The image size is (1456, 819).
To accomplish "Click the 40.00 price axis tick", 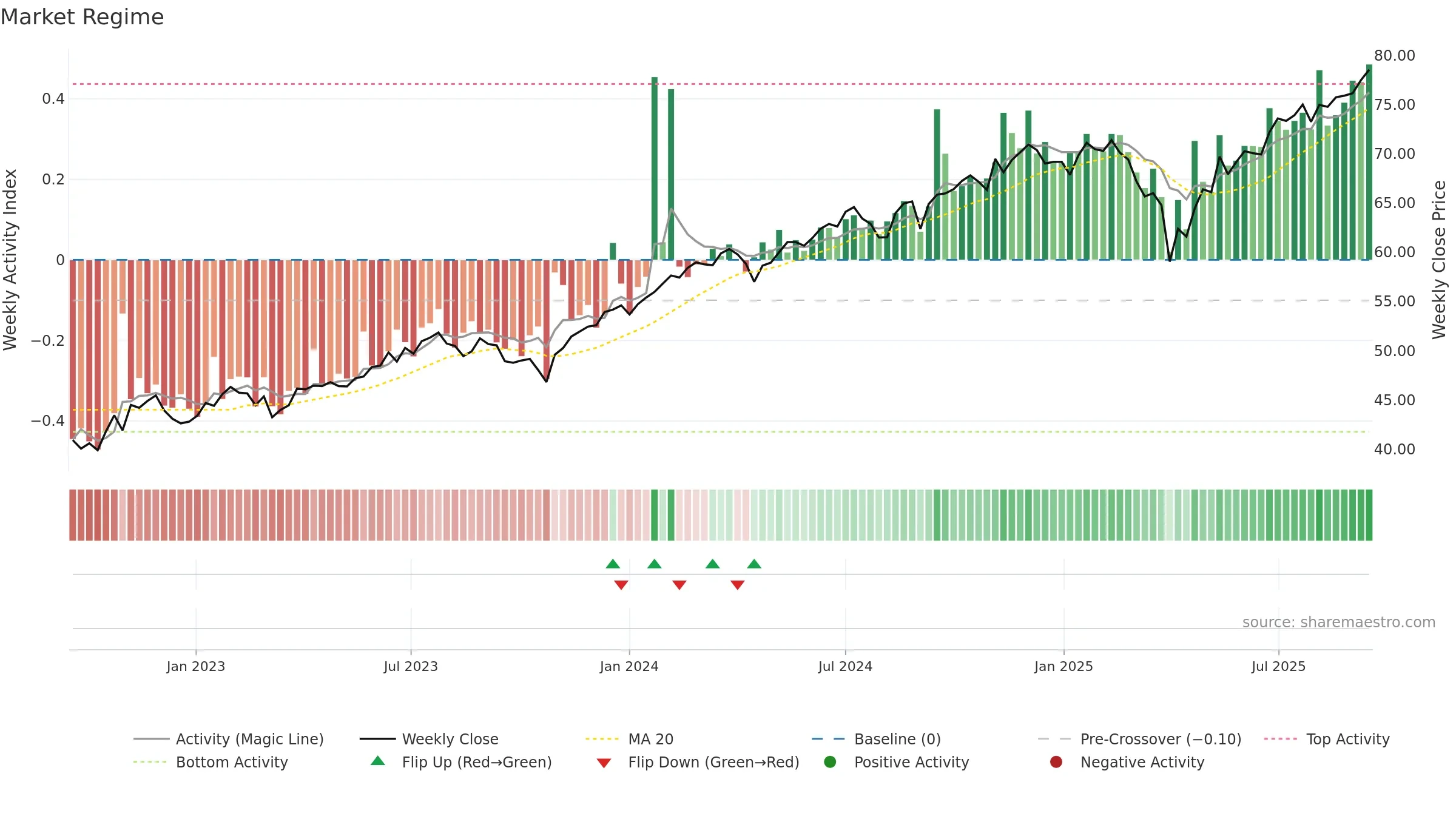I will point(1395,449).
